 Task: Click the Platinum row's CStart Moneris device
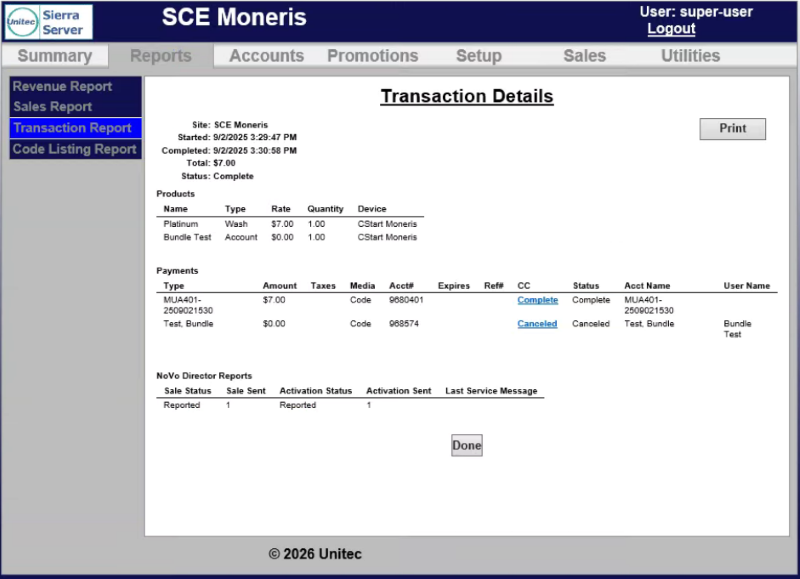coord(387,224)
